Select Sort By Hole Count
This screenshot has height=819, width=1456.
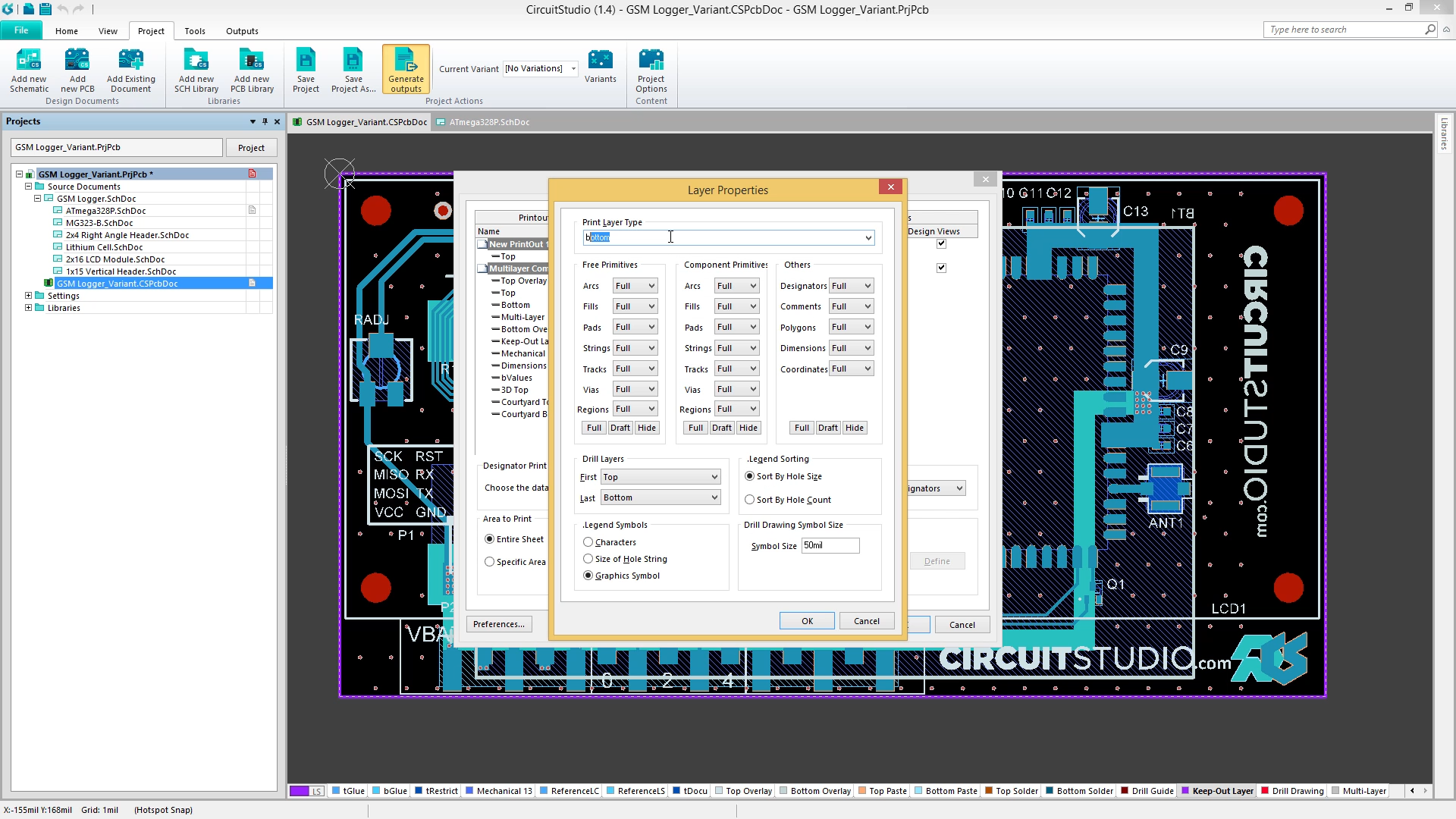pyautogui.click(x=749, y=499)
